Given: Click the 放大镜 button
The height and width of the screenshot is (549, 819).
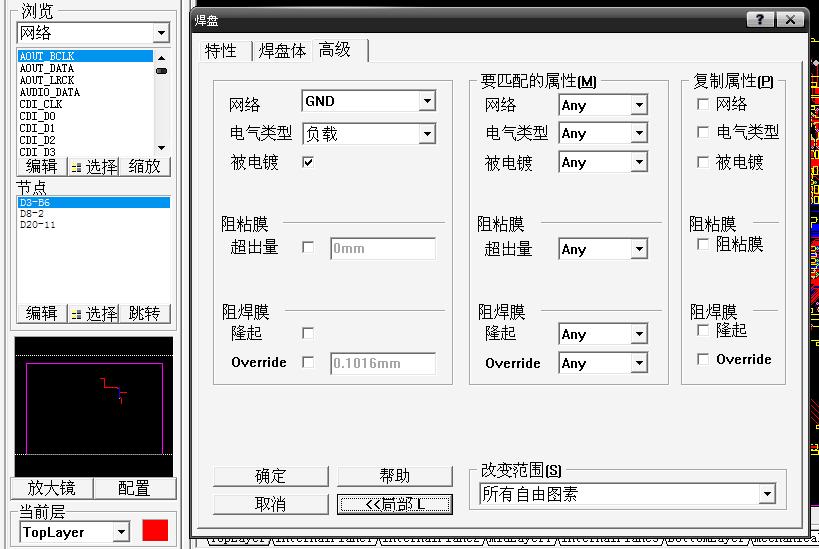Looking at the screenshot, I should pyautogui.click(x=52, y=488).
